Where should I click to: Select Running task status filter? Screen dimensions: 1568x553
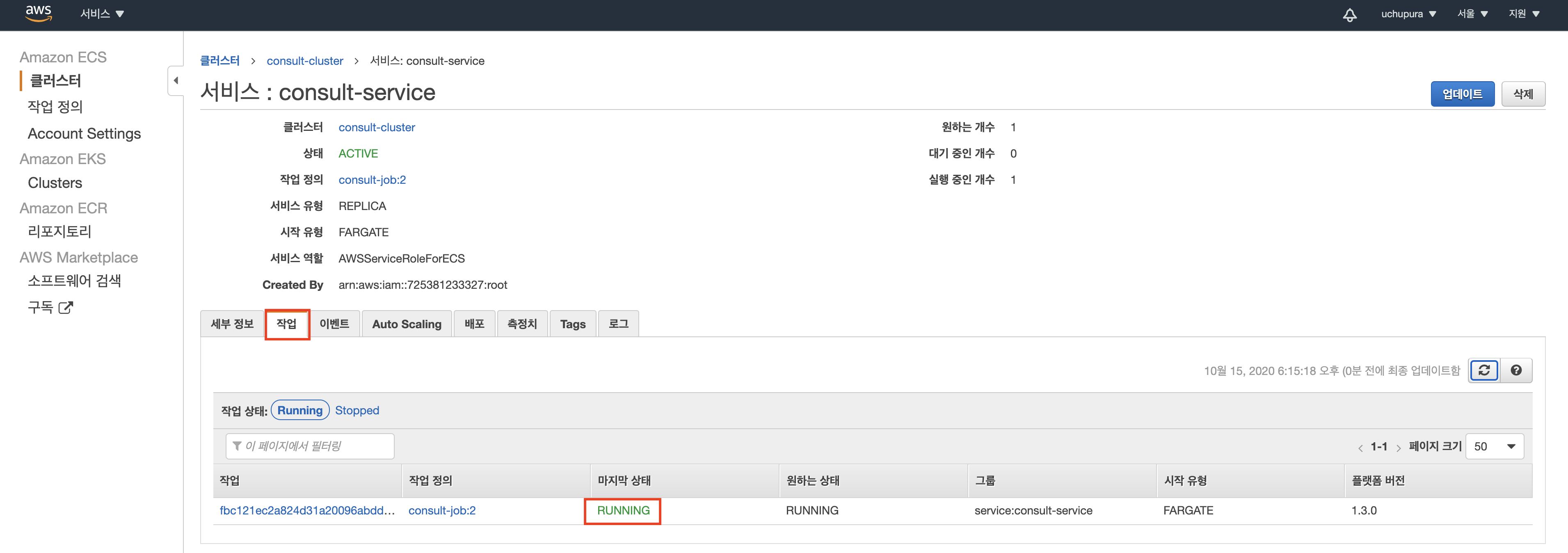pos(299,410)
